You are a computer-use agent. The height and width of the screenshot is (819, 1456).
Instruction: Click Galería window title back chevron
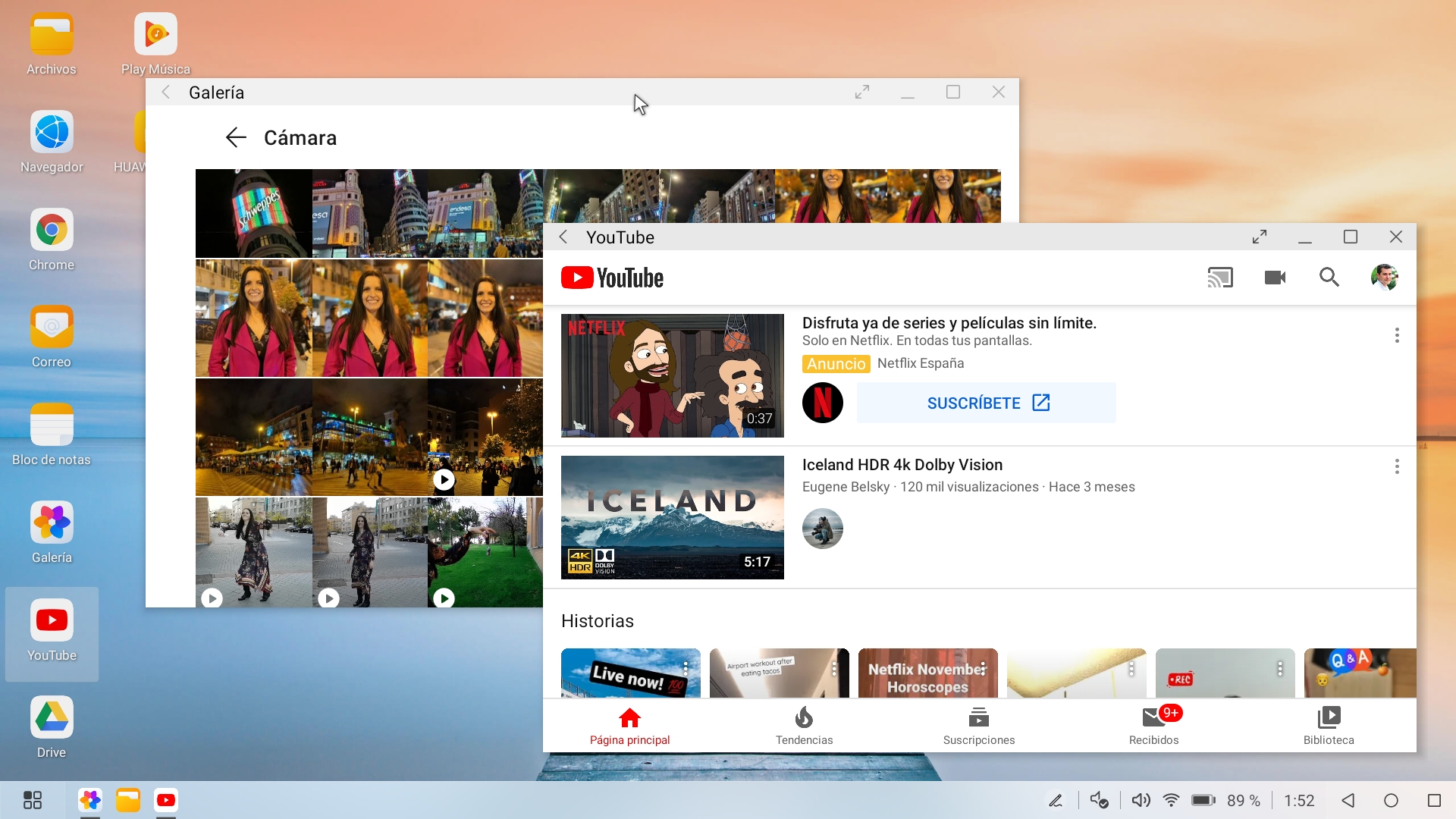pos(166,93)
